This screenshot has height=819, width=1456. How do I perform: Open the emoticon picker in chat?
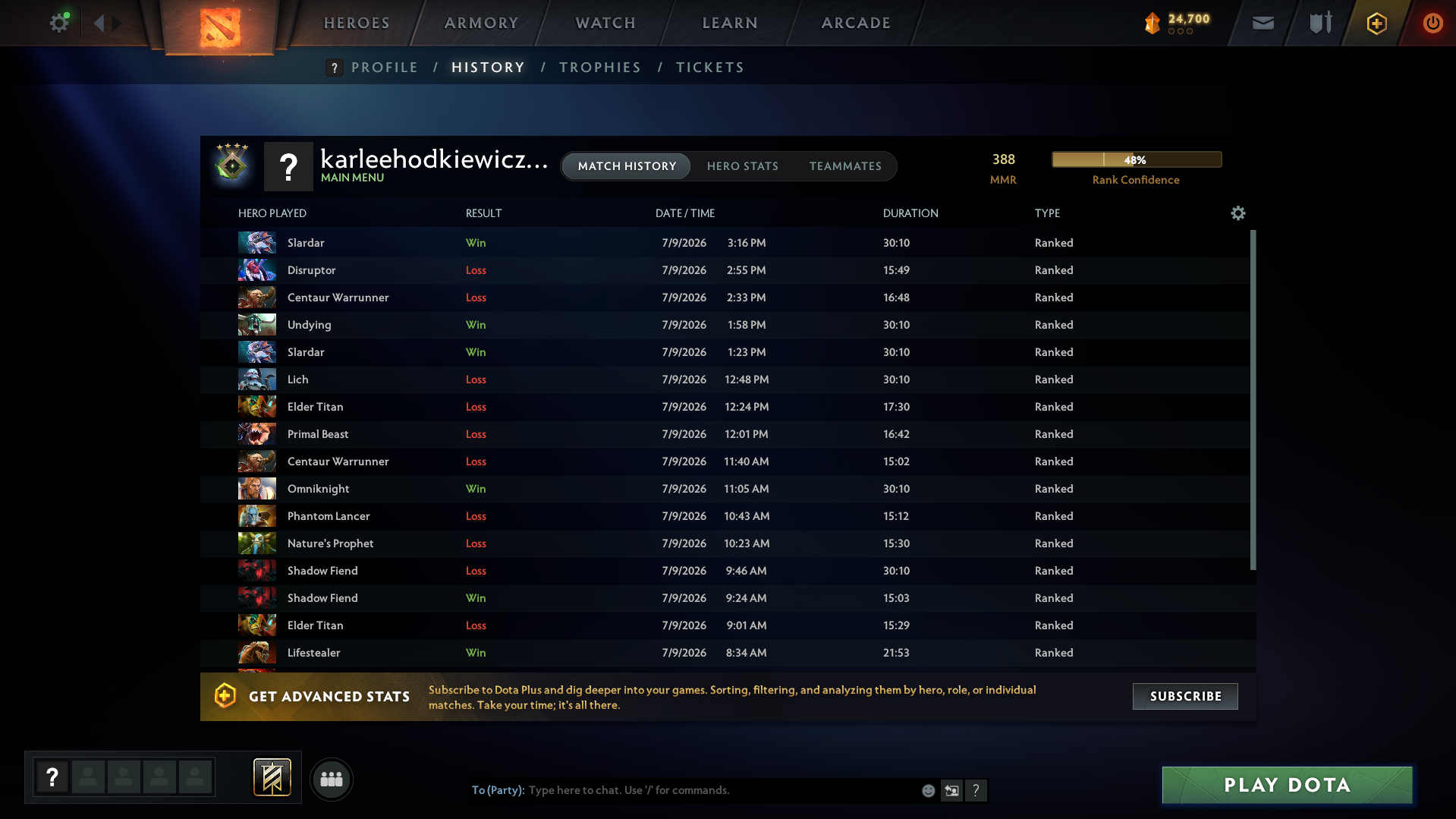(928, 790)
